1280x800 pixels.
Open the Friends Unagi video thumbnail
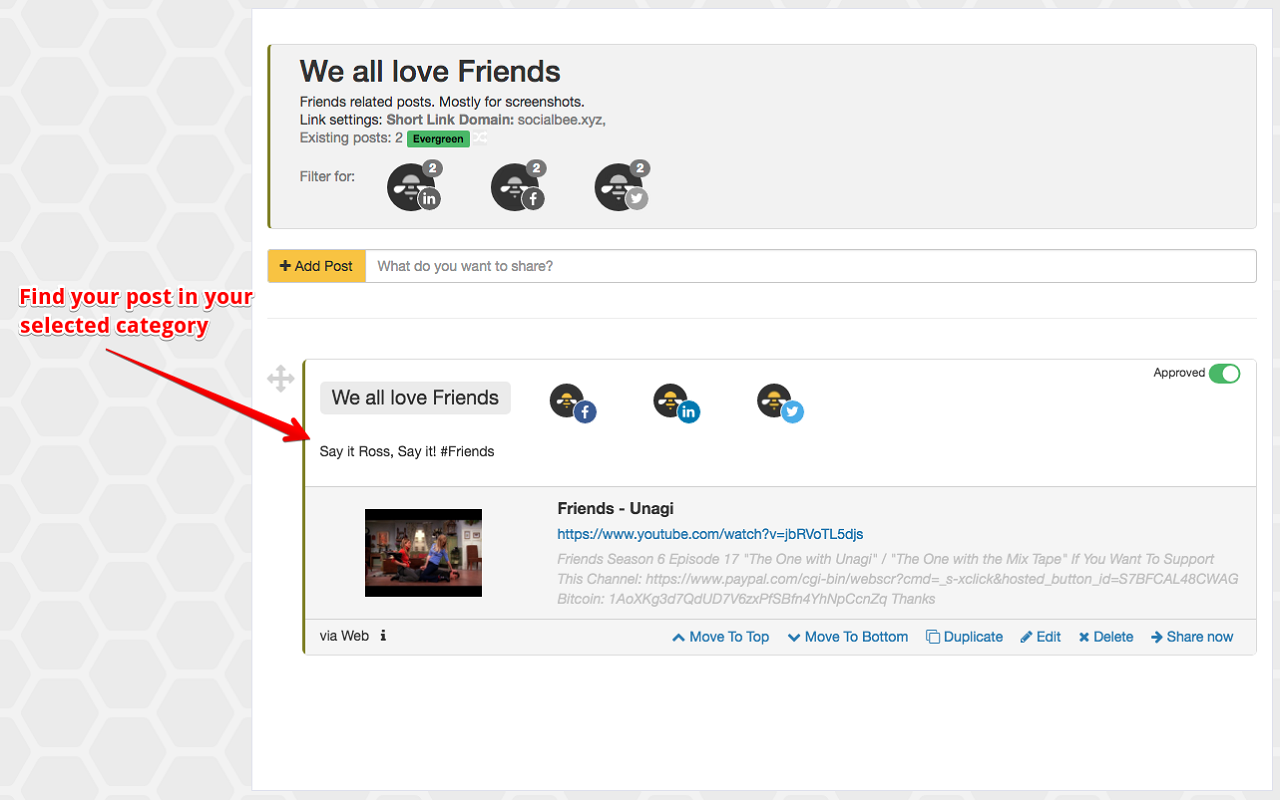423,553
